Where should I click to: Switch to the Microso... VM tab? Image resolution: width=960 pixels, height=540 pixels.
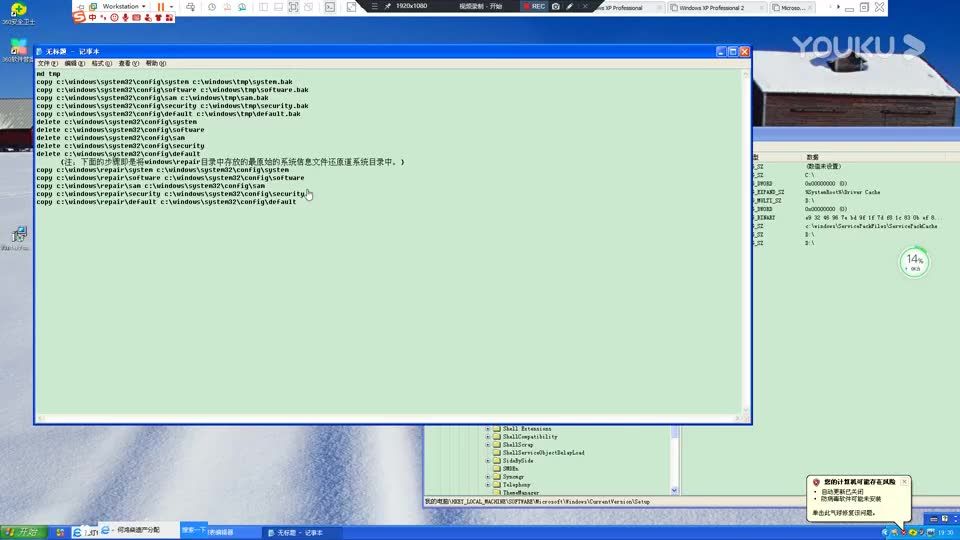coord(793,8)
